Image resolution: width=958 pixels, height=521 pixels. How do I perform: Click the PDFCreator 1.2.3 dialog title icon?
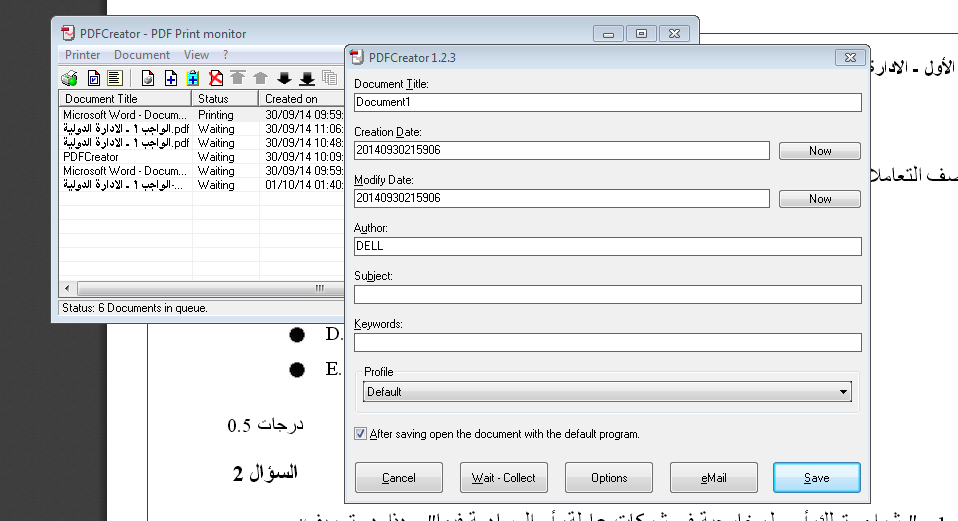coord(357,57)
